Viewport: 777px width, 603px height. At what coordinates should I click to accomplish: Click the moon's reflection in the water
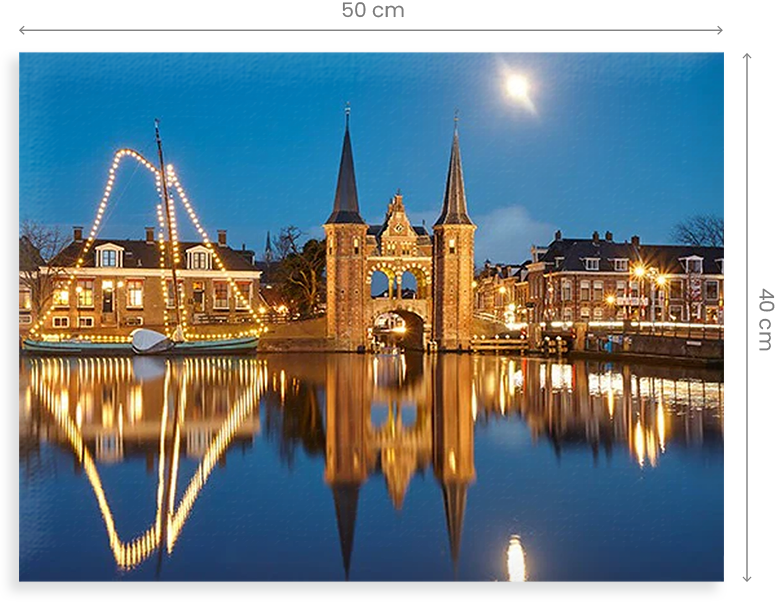pos(515,558)
